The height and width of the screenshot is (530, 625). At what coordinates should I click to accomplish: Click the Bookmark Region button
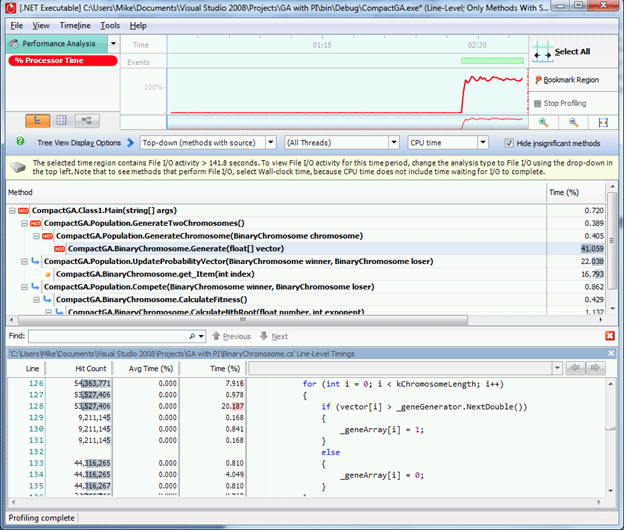tap(566, 80)
